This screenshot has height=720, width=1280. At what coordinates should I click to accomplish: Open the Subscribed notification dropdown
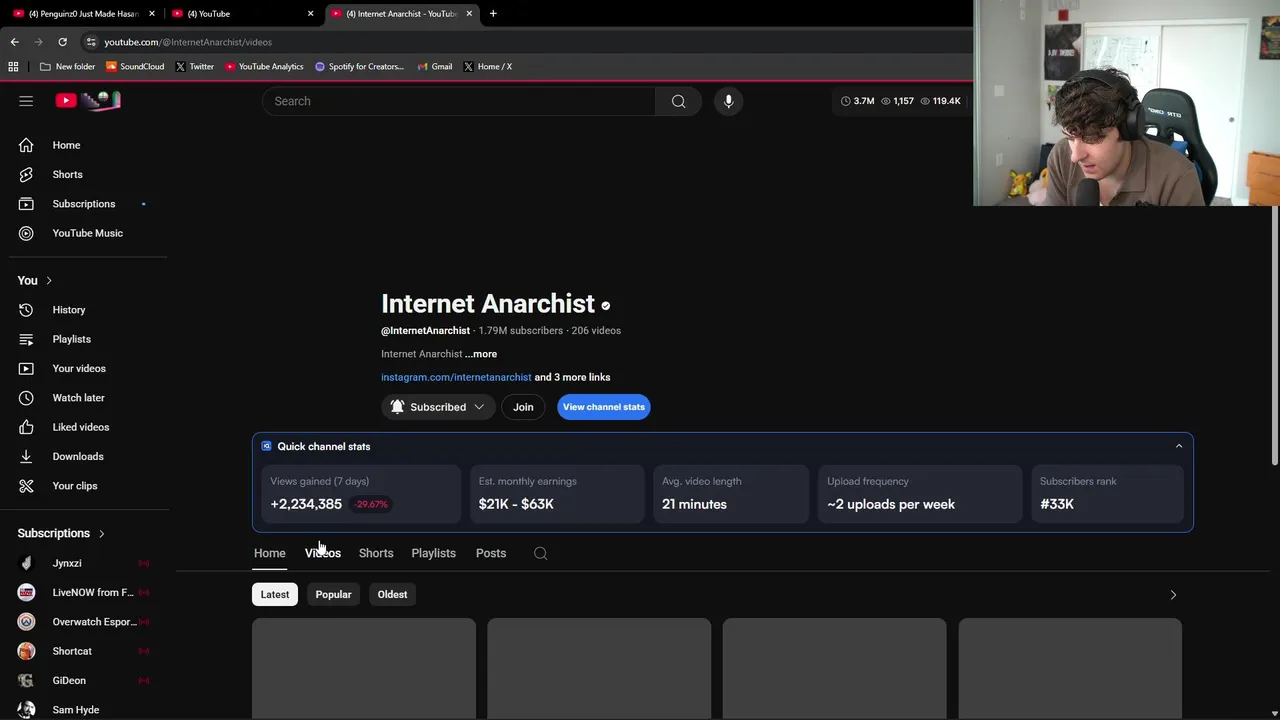pyautogui.click(x=437, y=407)
